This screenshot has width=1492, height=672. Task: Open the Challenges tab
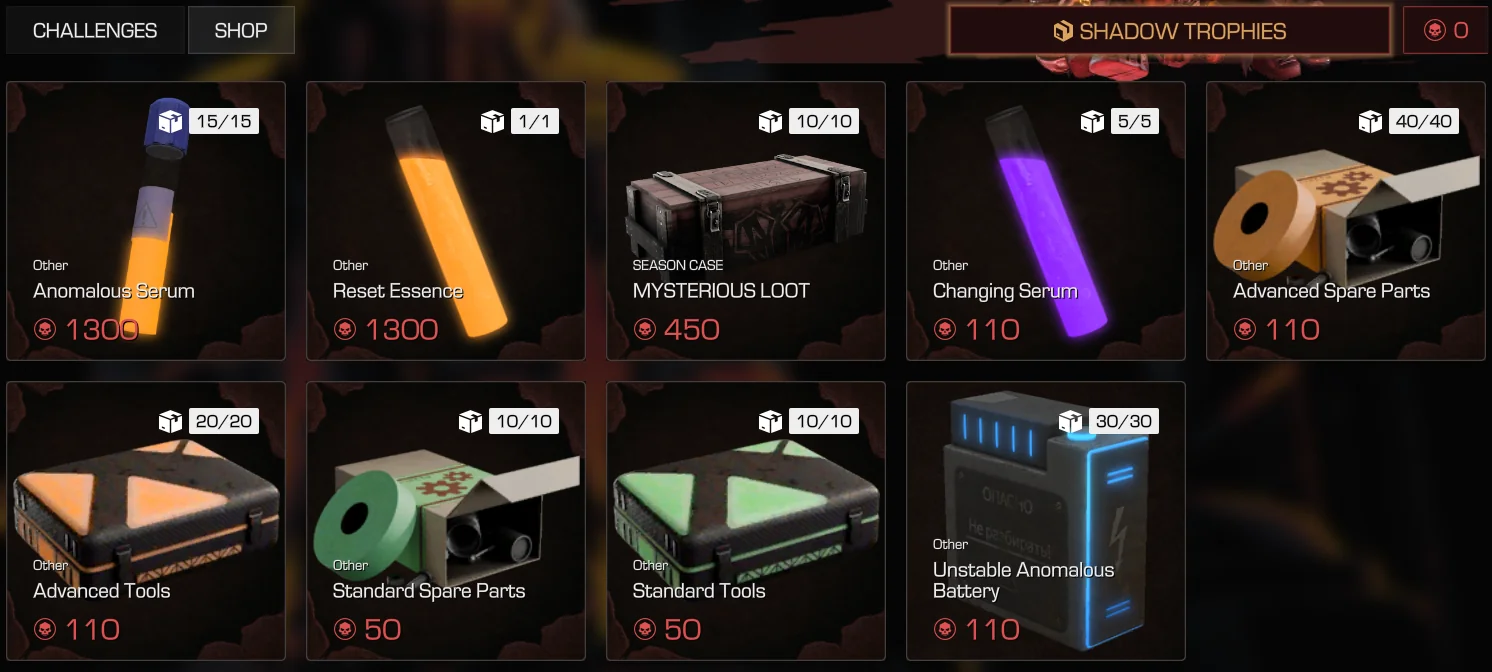click(x=95, y=30)
